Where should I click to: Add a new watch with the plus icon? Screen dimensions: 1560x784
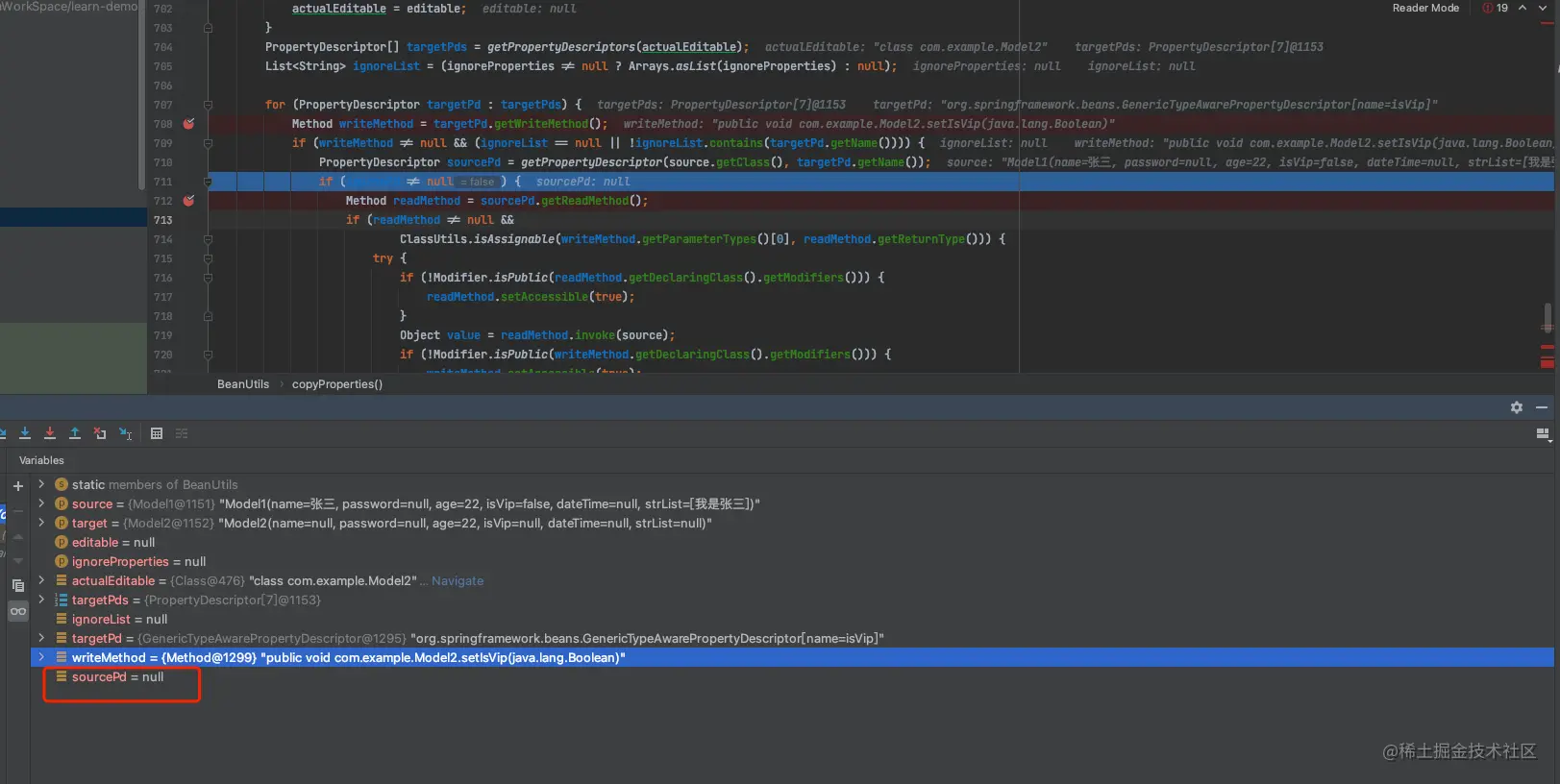click(17, 486)
